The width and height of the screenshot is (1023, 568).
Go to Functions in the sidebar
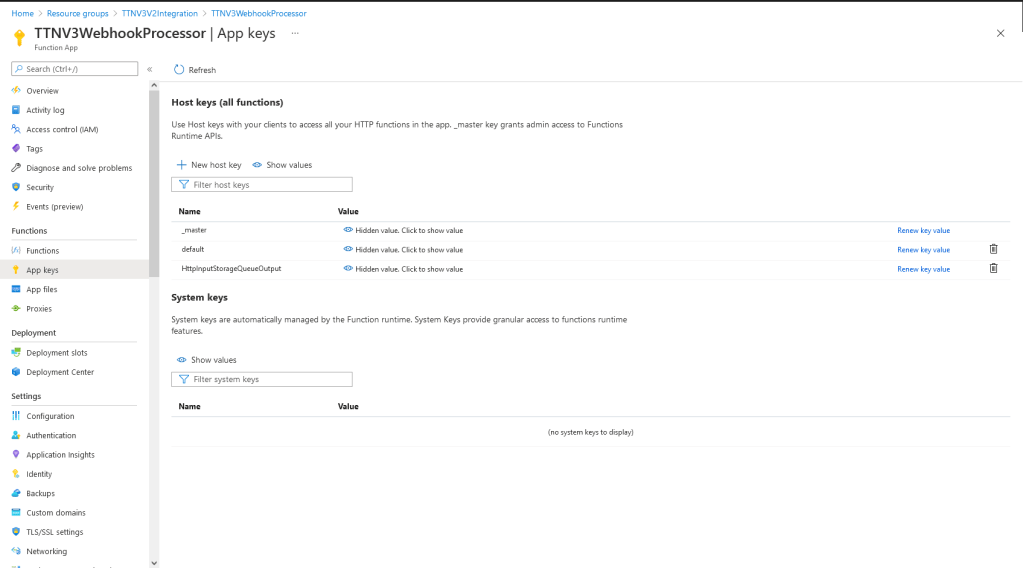coord(42,251)
